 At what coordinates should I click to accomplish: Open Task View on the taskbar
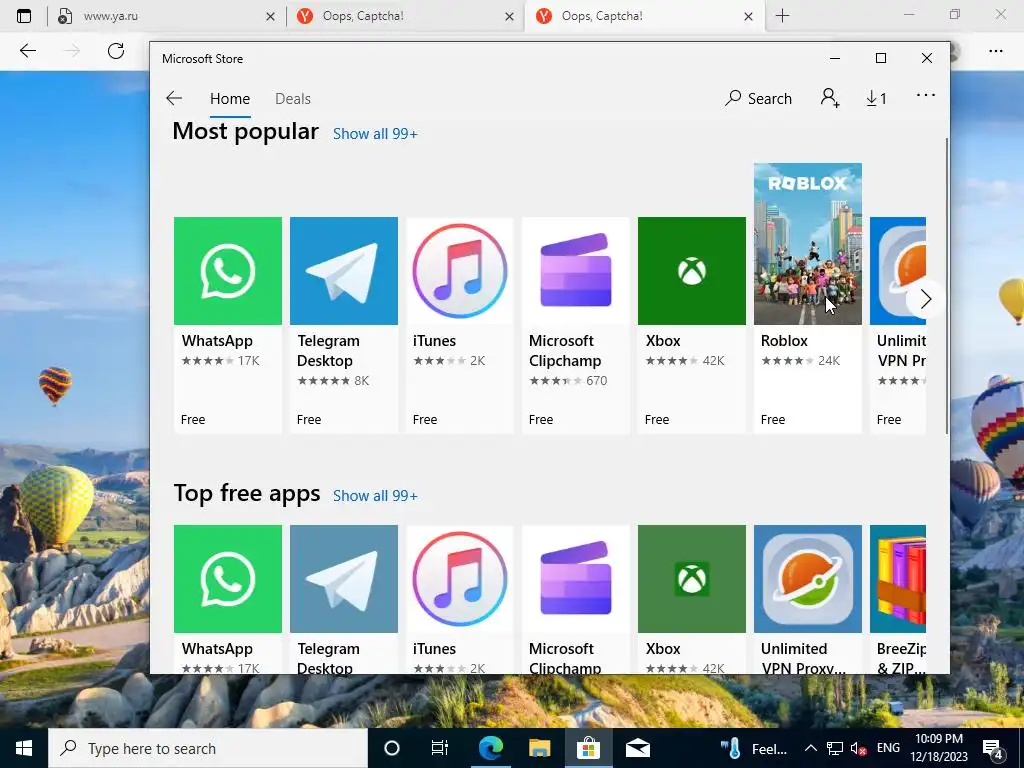(x=440, y=748)
